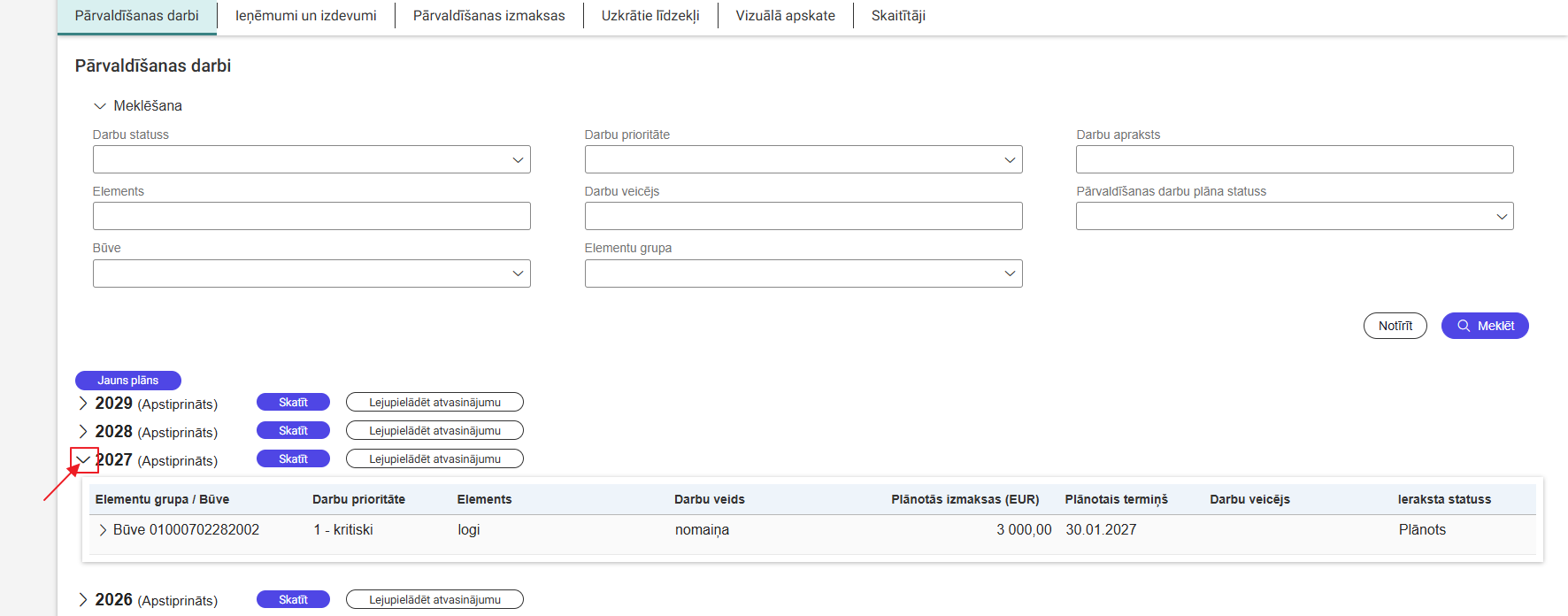1568x616 pixels.
Task: Expand the 2026 plan row
Action: click(83, 600)
